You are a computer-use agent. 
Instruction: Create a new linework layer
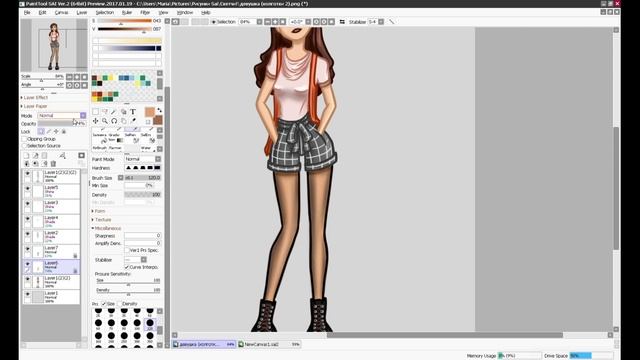coord(36,156)
